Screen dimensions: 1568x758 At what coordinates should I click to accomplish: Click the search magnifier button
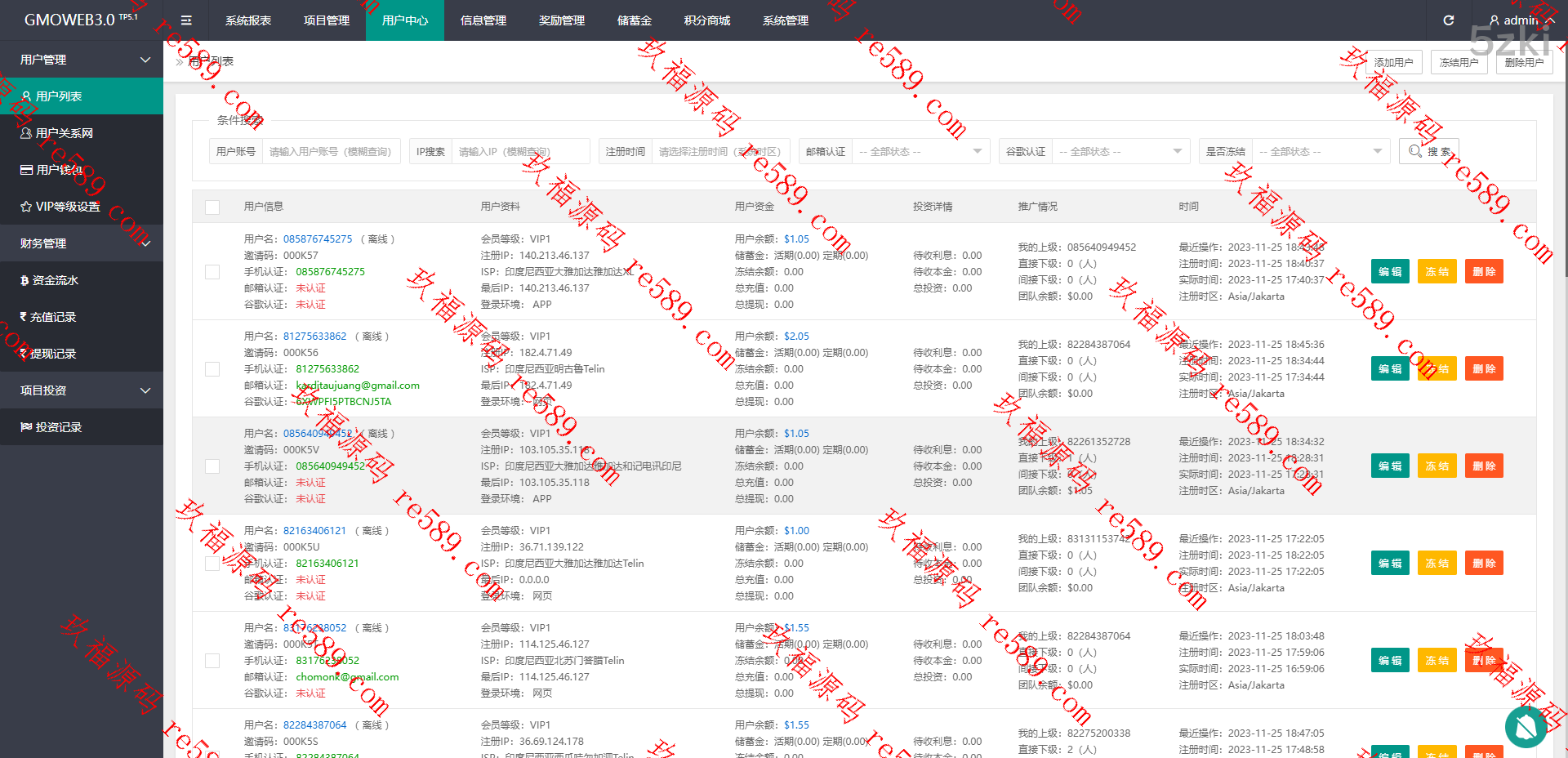coord(1428,152)
